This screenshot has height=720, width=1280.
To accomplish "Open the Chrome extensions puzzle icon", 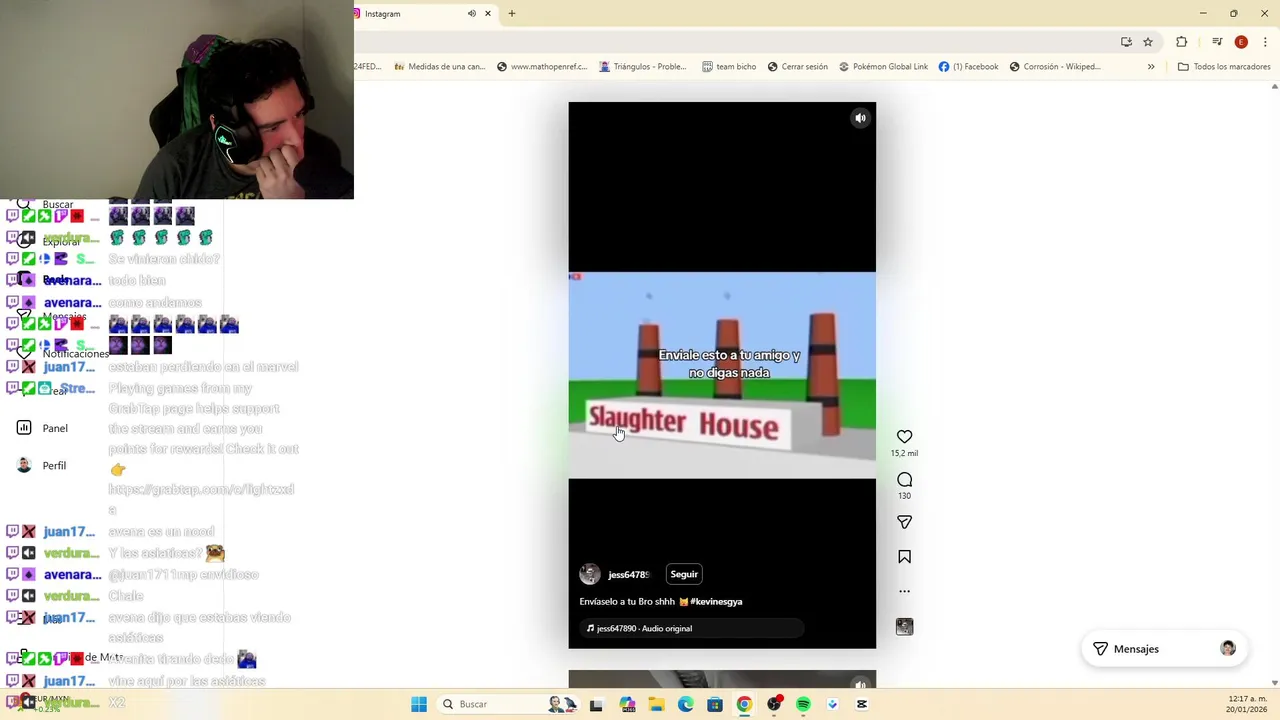I will pos(1181,42).
